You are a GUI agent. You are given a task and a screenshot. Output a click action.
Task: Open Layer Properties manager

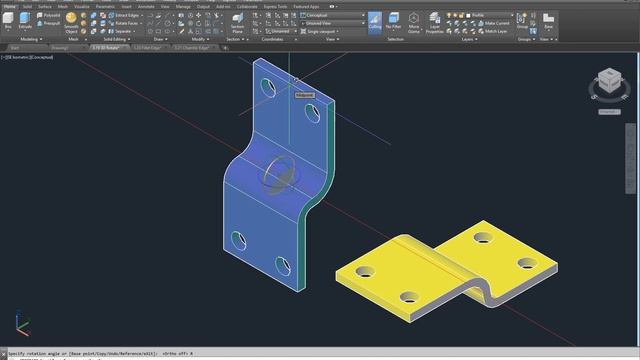pos(434,23)
